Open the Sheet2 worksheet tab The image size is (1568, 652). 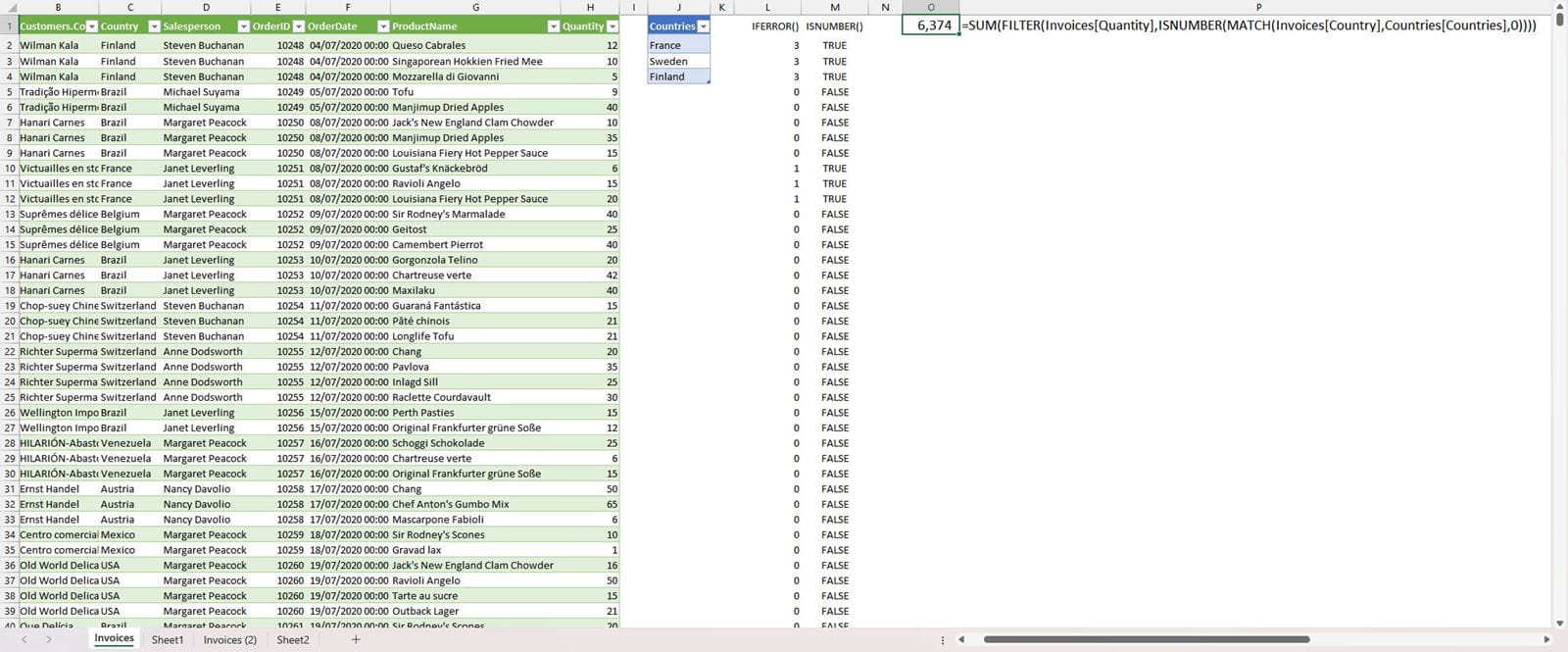pos(293,639)
